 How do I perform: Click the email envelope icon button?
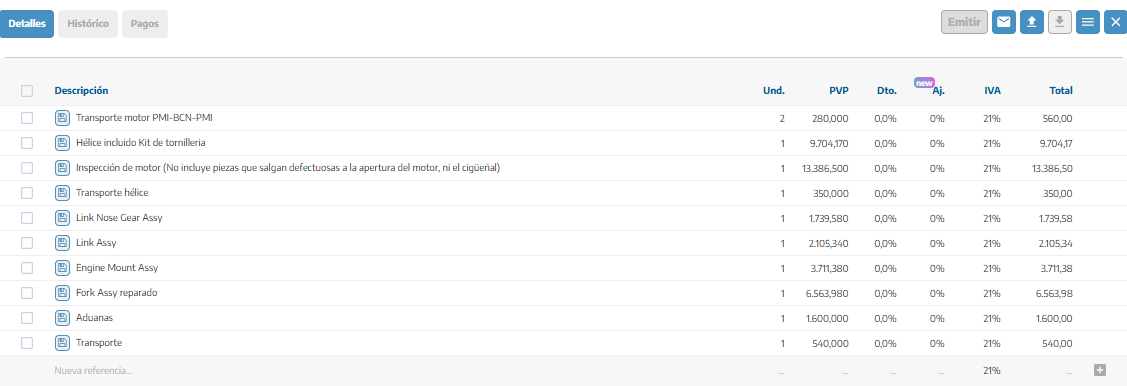pos(1003,22)
